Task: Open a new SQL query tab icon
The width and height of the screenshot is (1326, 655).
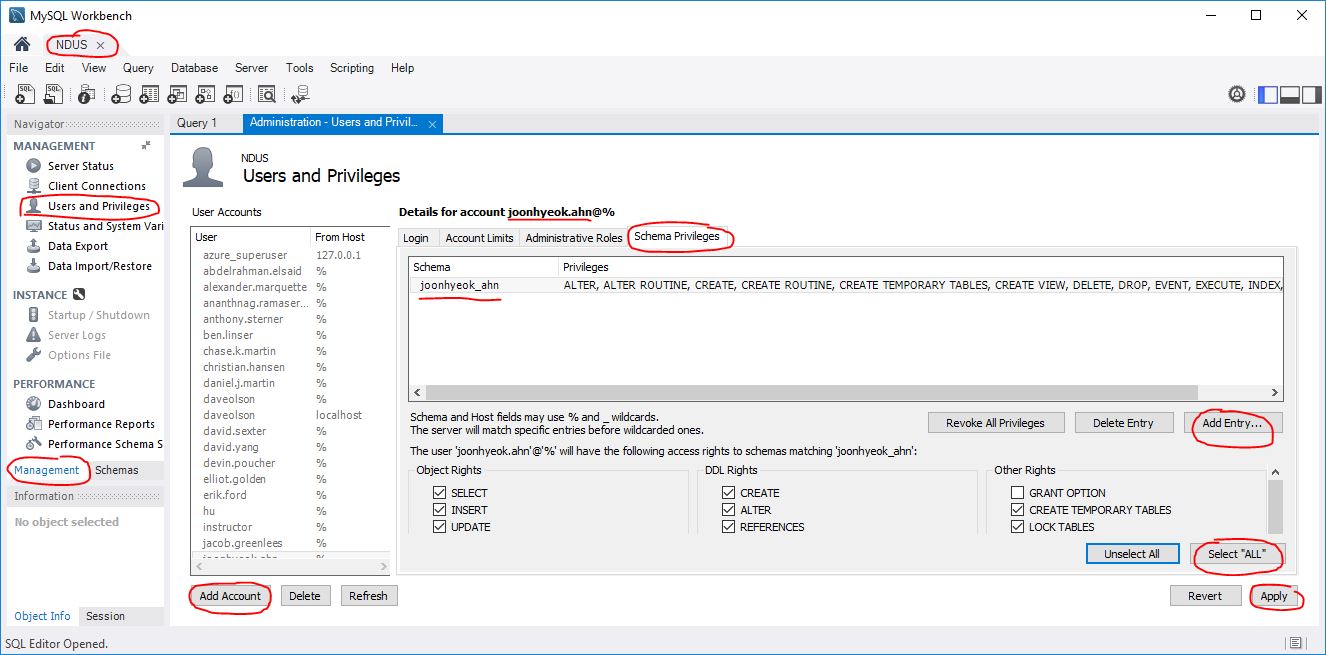Action: tap(26, 94)
